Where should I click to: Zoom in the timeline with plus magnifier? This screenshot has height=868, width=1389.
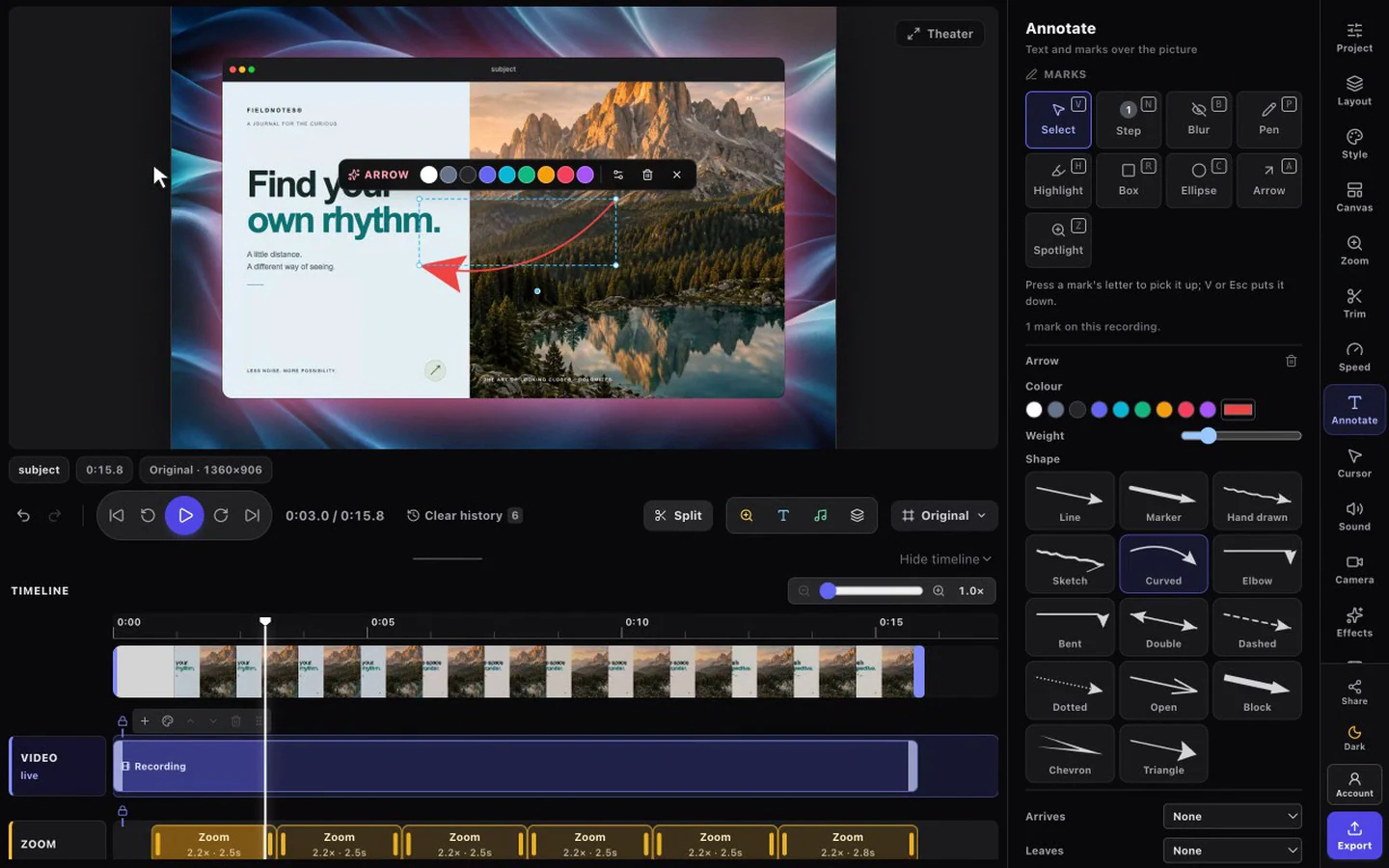pos(939,590)
